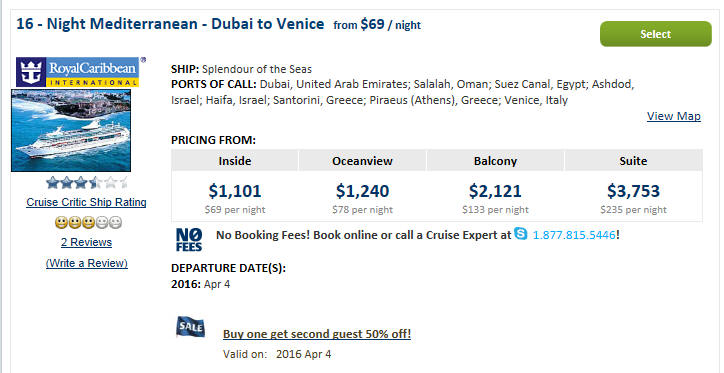This screenshot has height=373, width=724.
Task: Open the Buy one get second guest 50% off offer
Action: (317, 334)
